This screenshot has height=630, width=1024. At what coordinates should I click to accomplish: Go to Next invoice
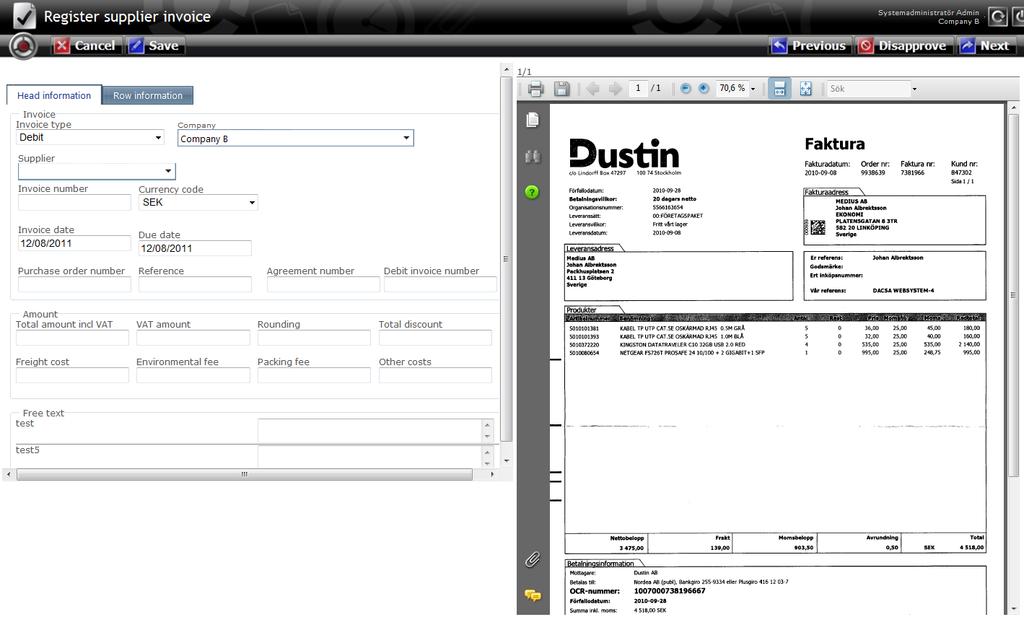986,46
